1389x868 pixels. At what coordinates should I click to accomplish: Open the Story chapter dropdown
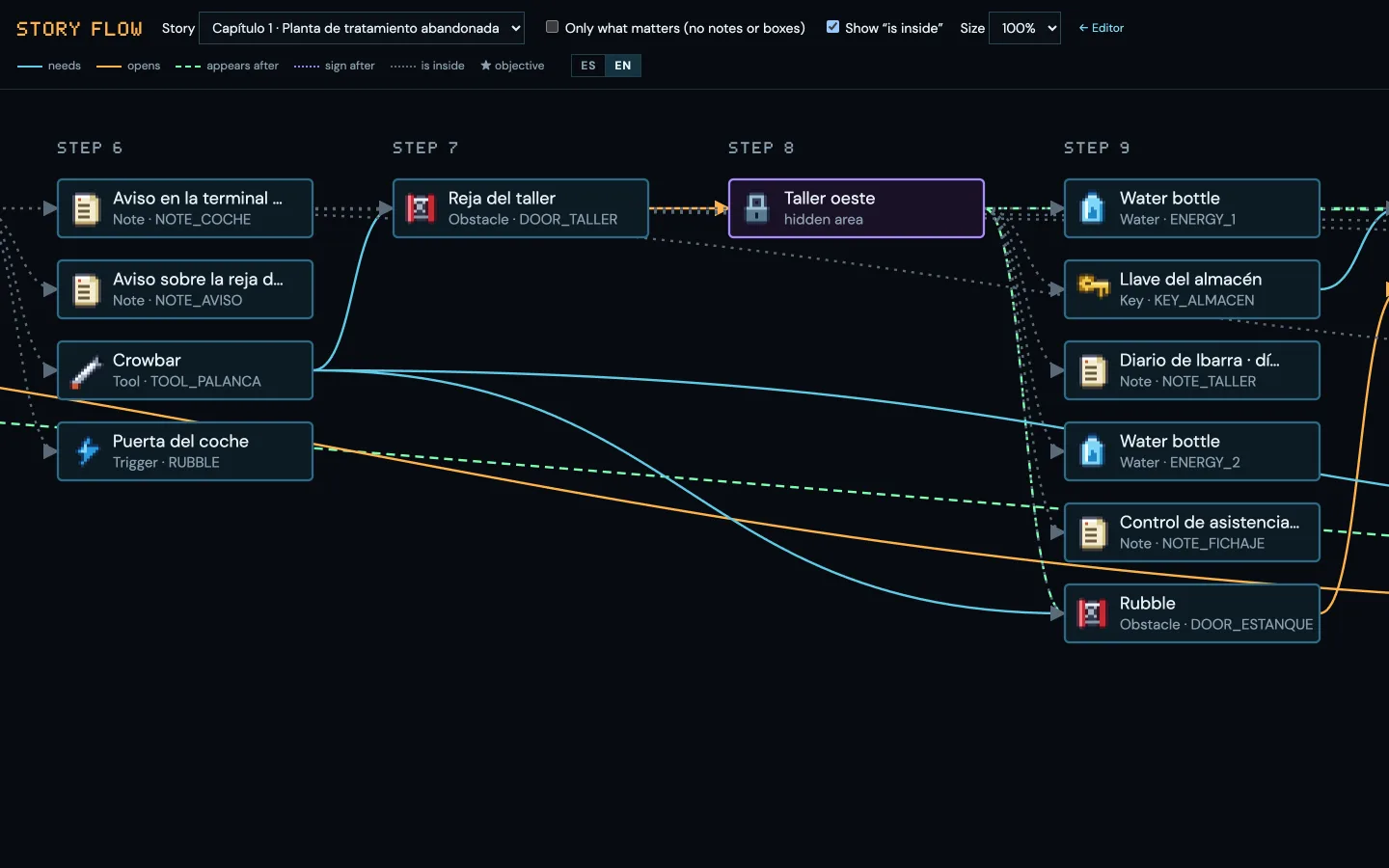click(x=362, y=28)
